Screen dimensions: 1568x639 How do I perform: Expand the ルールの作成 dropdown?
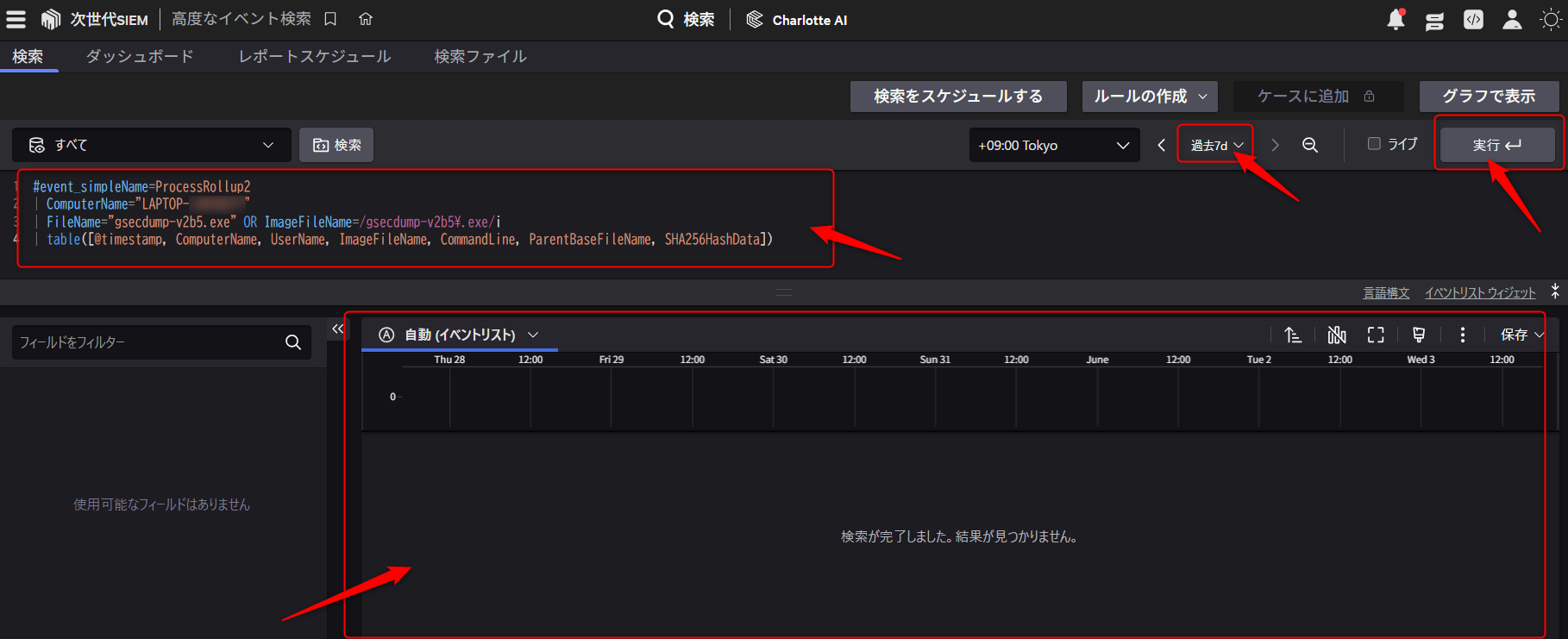[1150, 97]
